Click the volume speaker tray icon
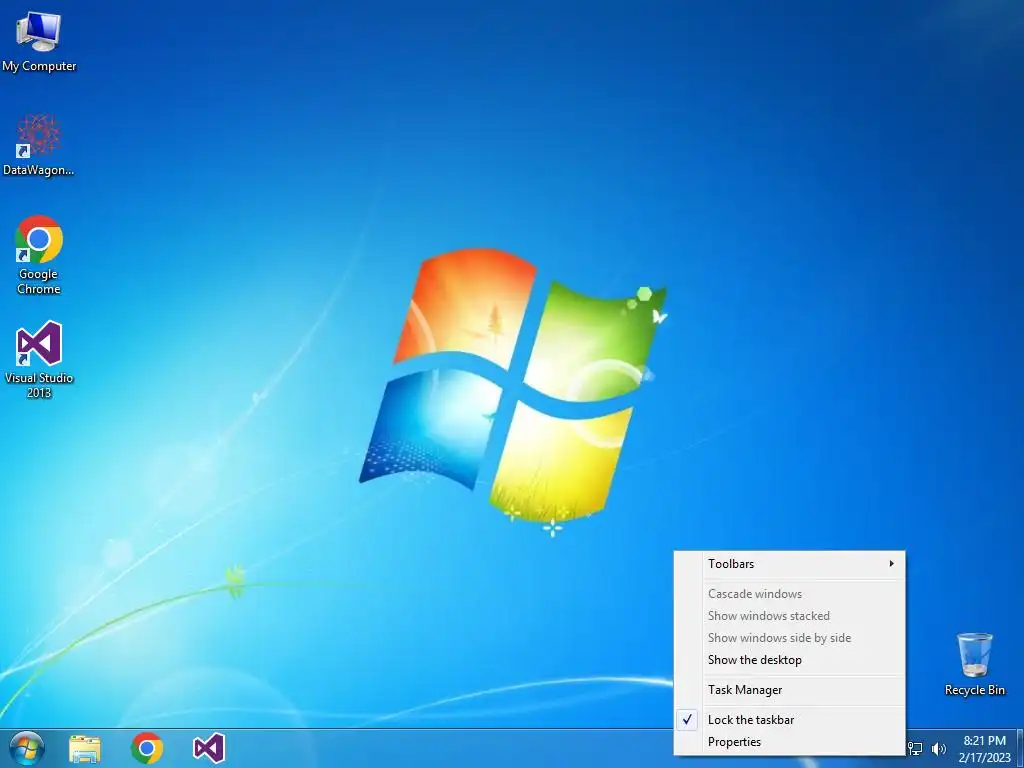The width and height of the screenshot is (1024, 768). tap(939, 748)
